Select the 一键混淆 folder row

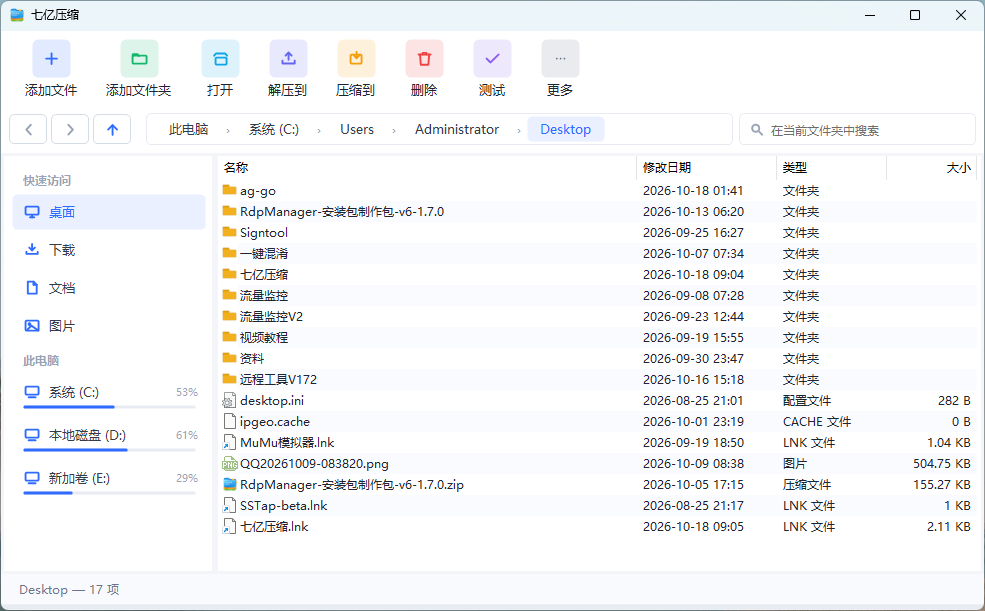point(597,254)
